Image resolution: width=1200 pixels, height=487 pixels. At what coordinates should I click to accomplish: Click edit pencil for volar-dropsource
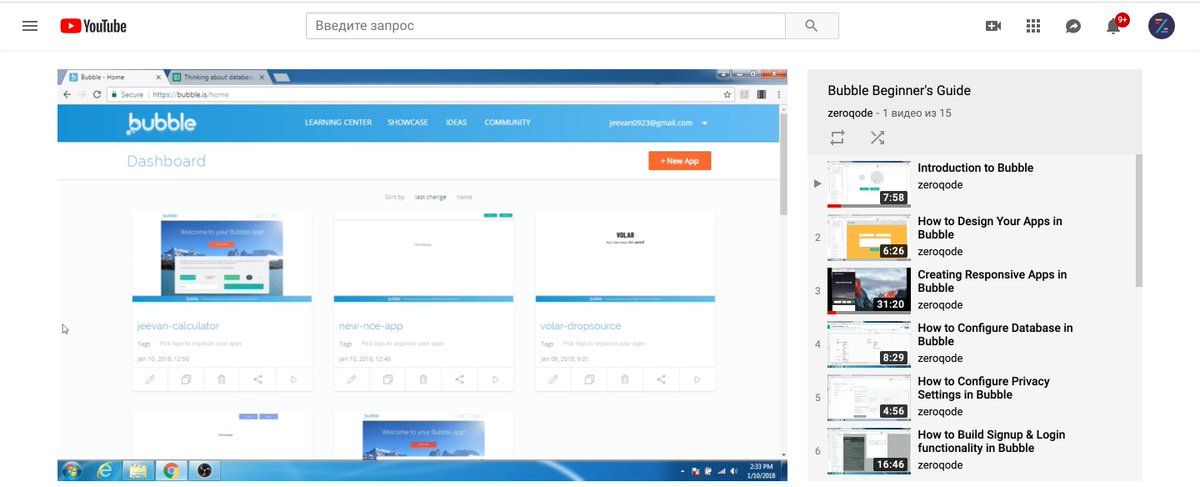[x=553, y=380]
